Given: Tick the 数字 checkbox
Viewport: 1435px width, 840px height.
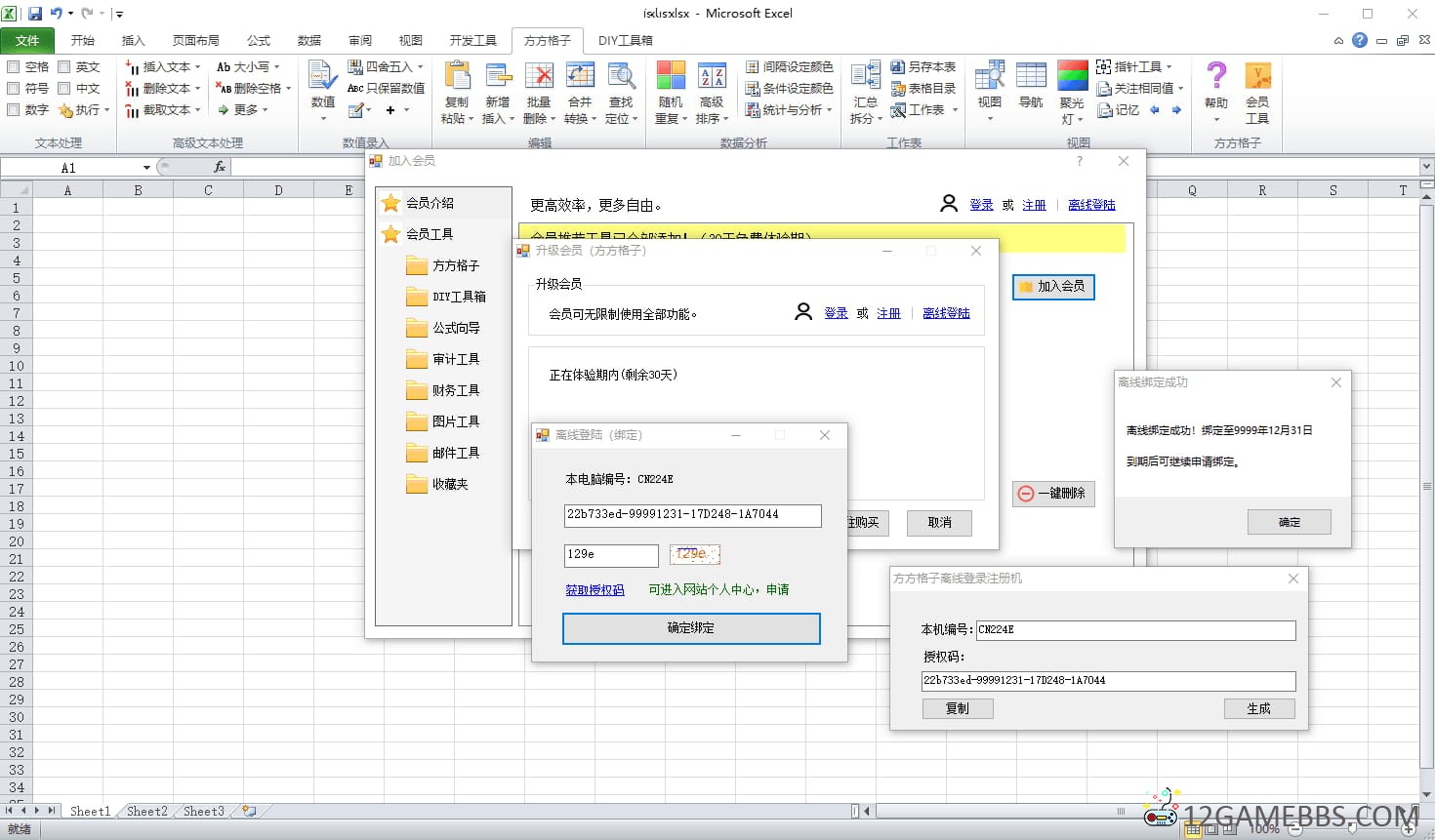Looking at the screenshot, I should (x=14, y=110).
